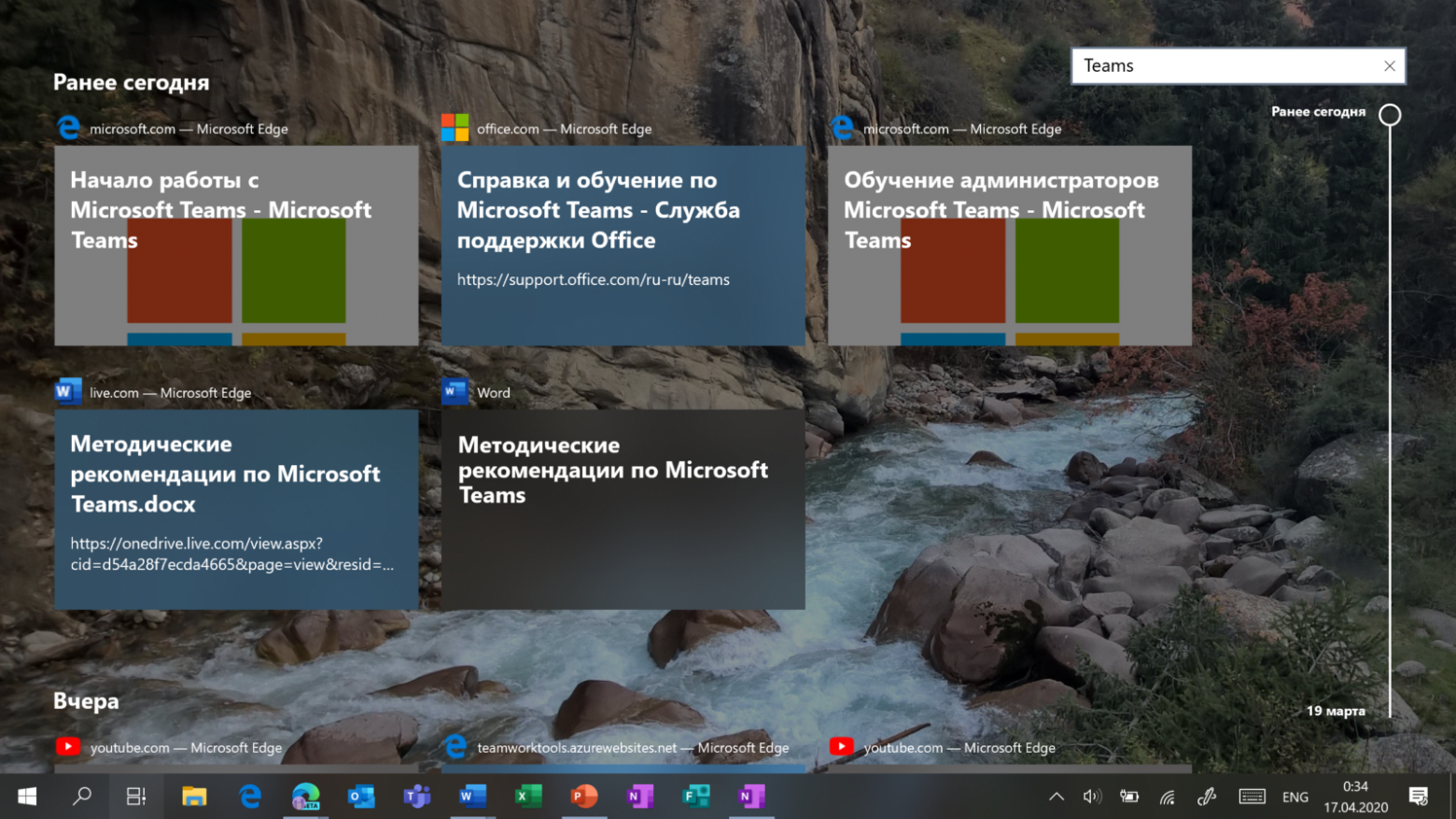Launch Edge Beta from taskbar
The height and width of the screenshot is (819, 1456).
(306, 797)
